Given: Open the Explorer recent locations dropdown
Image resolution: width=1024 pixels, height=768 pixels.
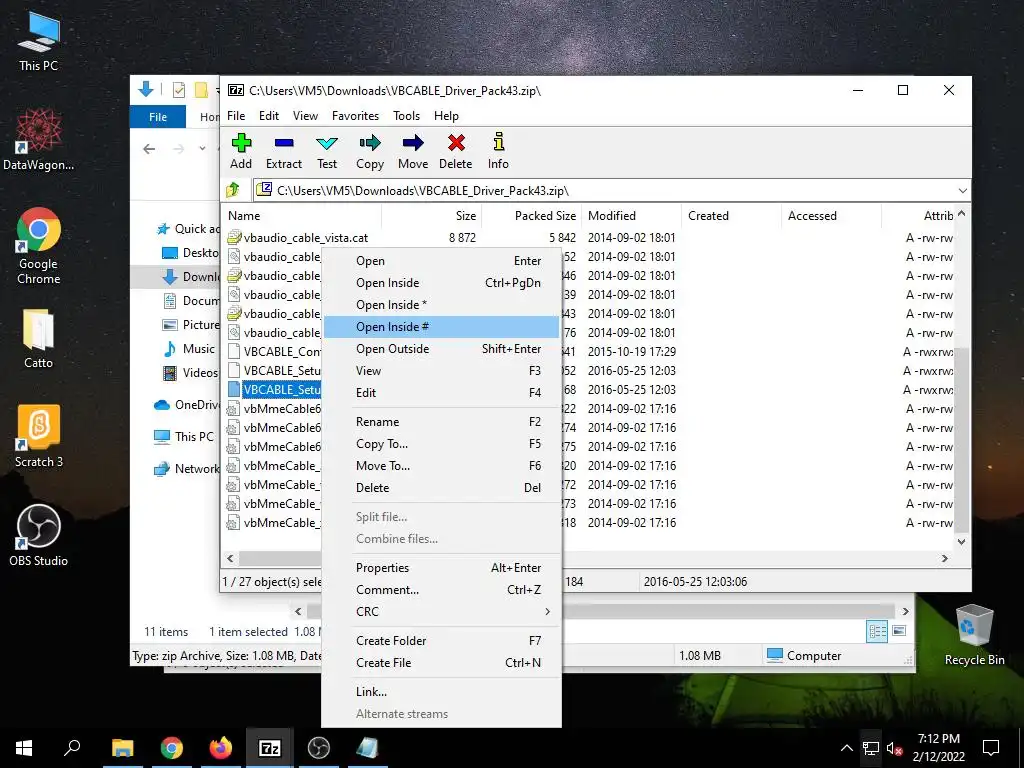Looking at the screenshot, I should [x=202, y=149].
